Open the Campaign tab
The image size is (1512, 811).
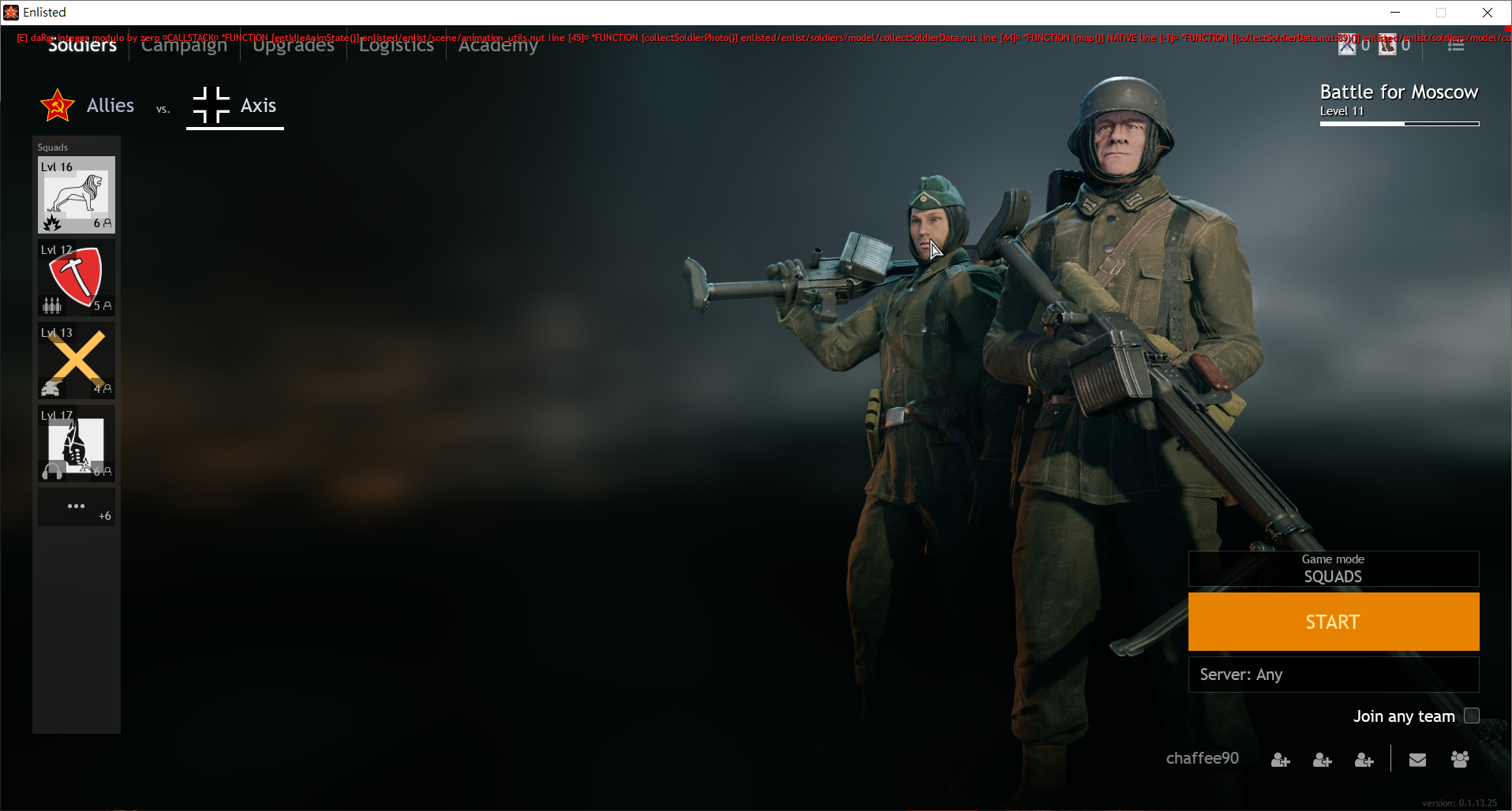tap(184, 46)
